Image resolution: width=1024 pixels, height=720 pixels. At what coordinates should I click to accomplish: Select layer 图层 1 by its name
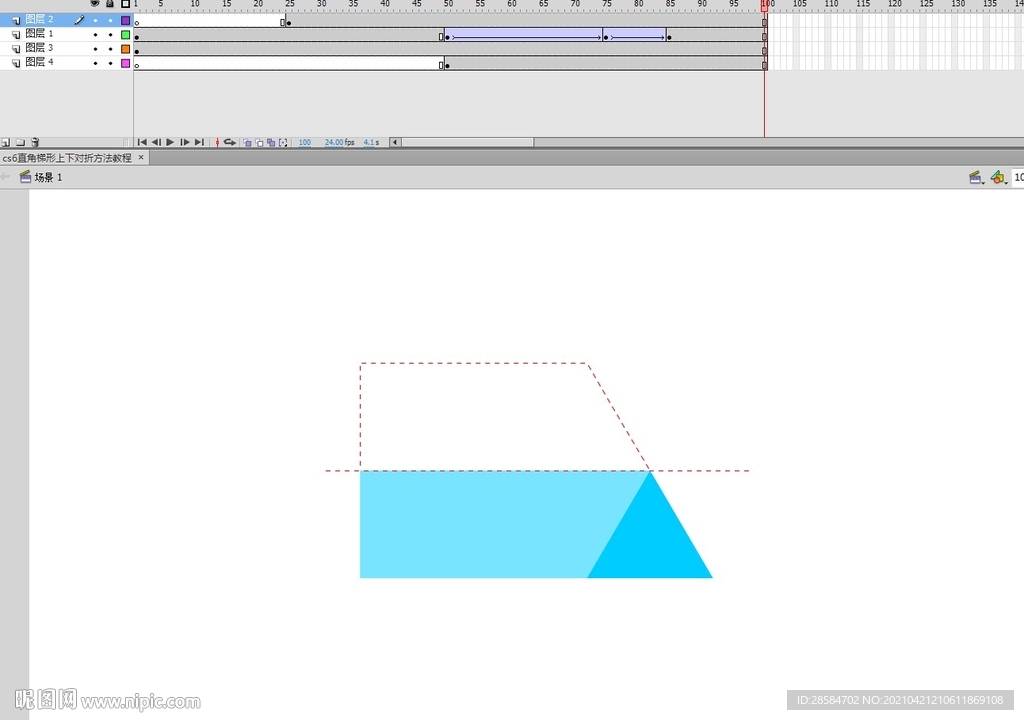(x=39, y=33)
